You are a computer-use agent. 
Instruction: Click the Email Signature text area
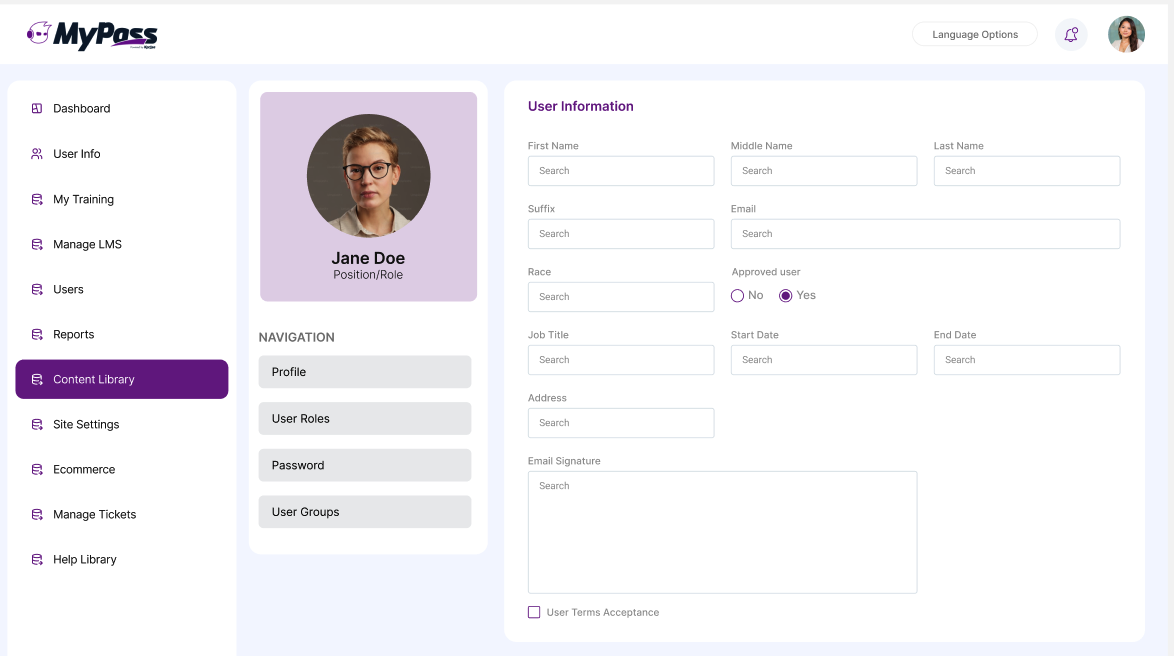pos(723,532)
